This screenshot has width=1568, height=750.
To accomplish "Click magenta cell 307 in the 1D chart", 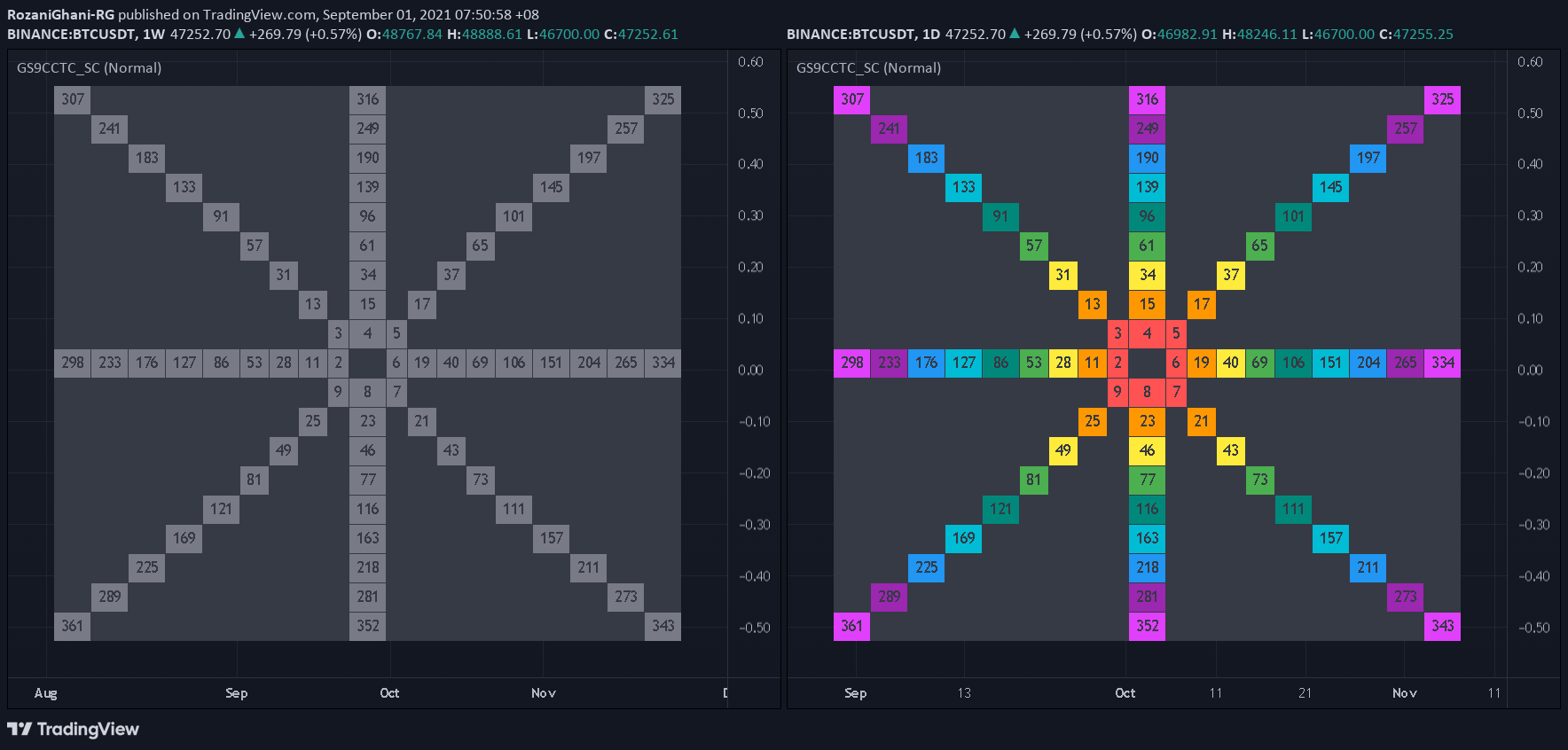I will point(852,99).
